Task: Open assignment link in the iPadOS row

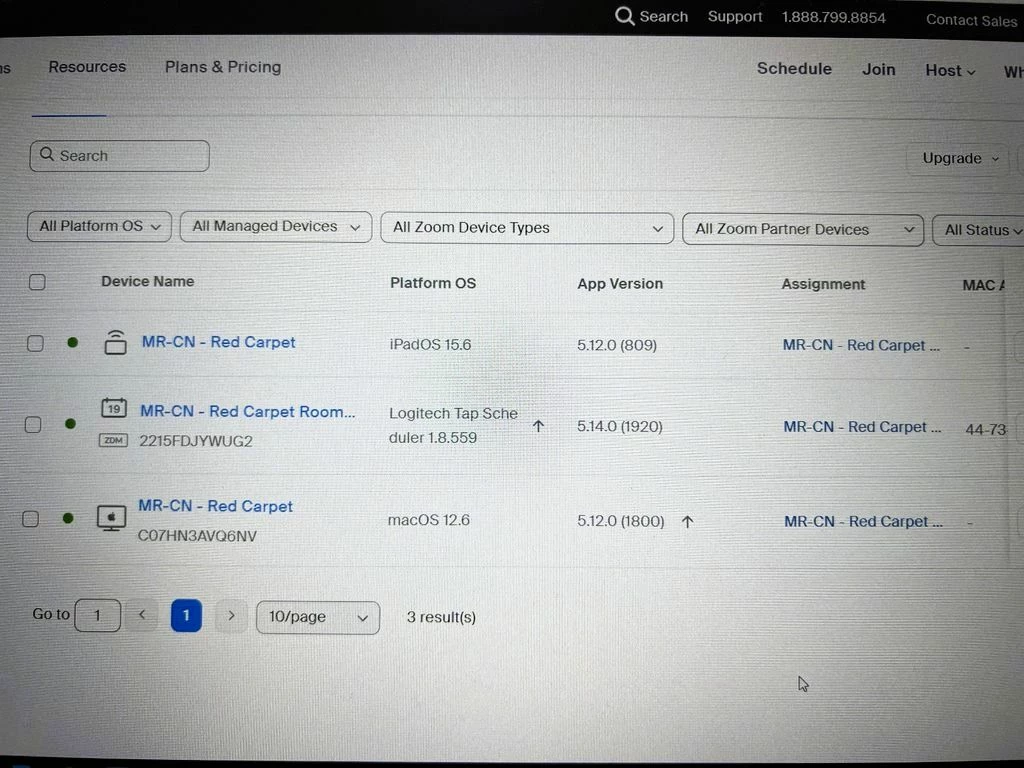Action: coord(861,345)
